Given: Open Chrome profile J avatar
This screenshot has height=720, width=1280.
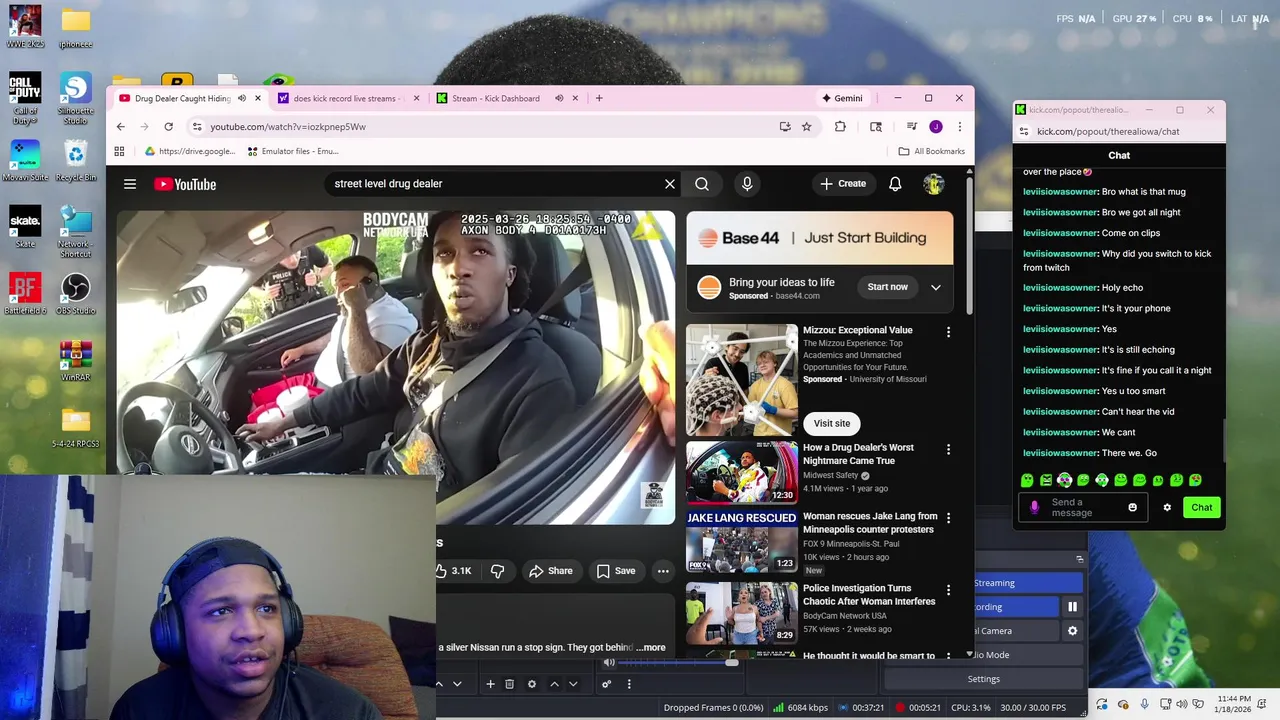Looking at the screenshot, I should click(936, 127).
